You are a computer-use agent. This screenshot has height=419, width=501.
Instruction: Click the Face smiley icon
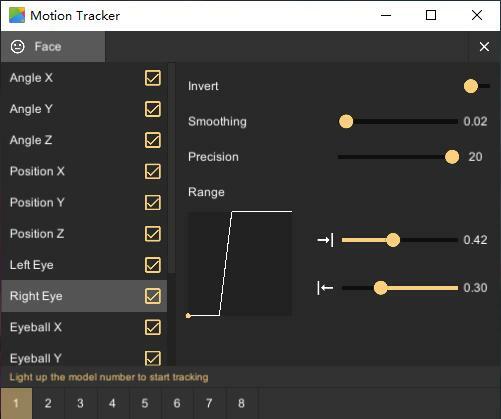[17, 47]
